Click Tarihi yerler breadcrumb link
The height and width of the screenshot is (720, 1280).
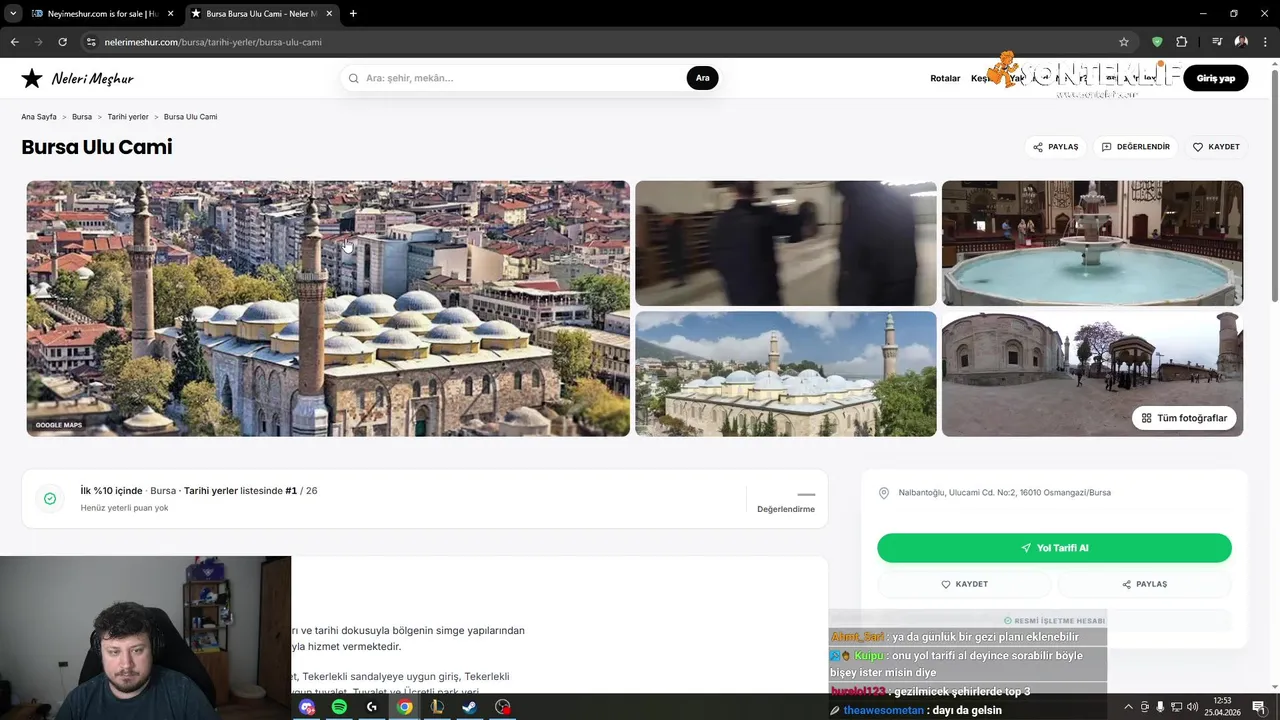128,117
